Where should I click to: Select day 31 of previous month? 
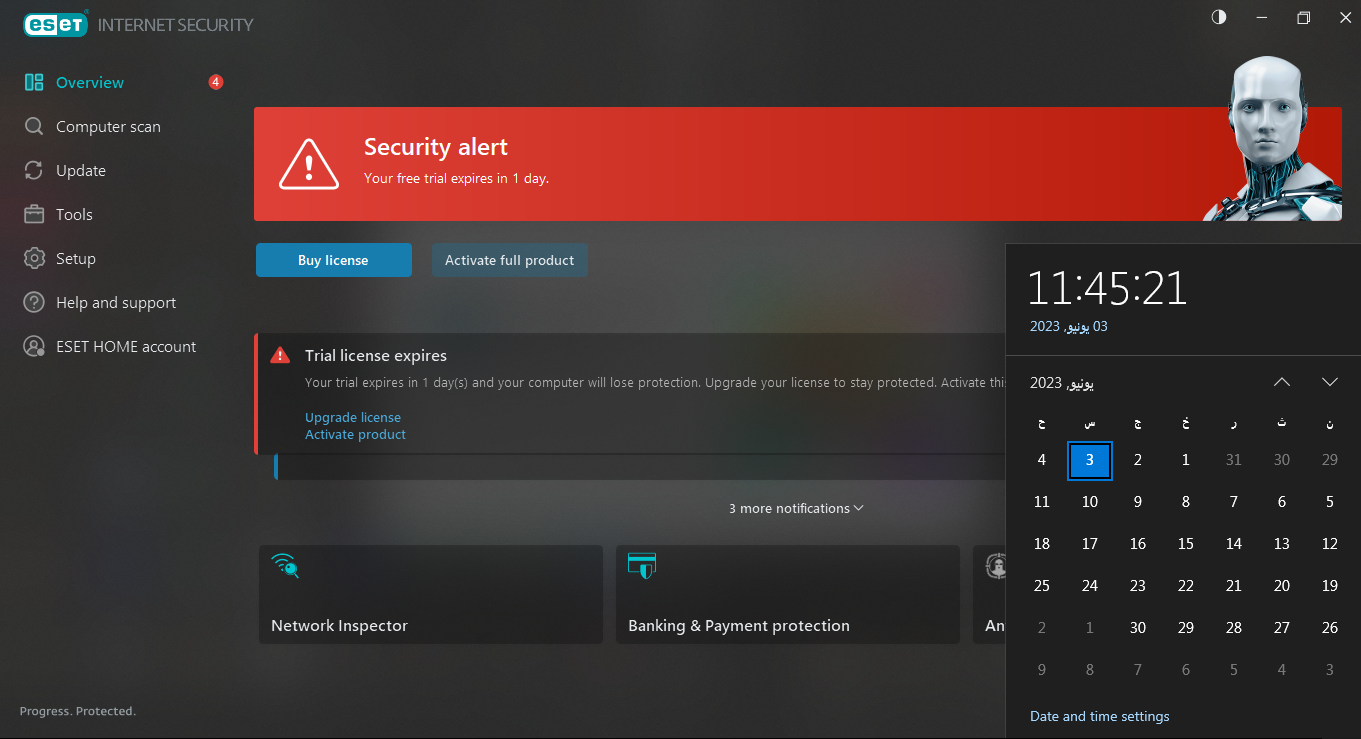click(1234, 460)
